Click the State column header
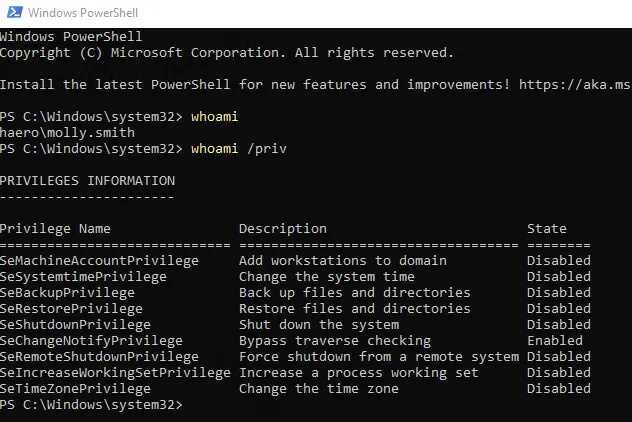 tap(547, 229)
